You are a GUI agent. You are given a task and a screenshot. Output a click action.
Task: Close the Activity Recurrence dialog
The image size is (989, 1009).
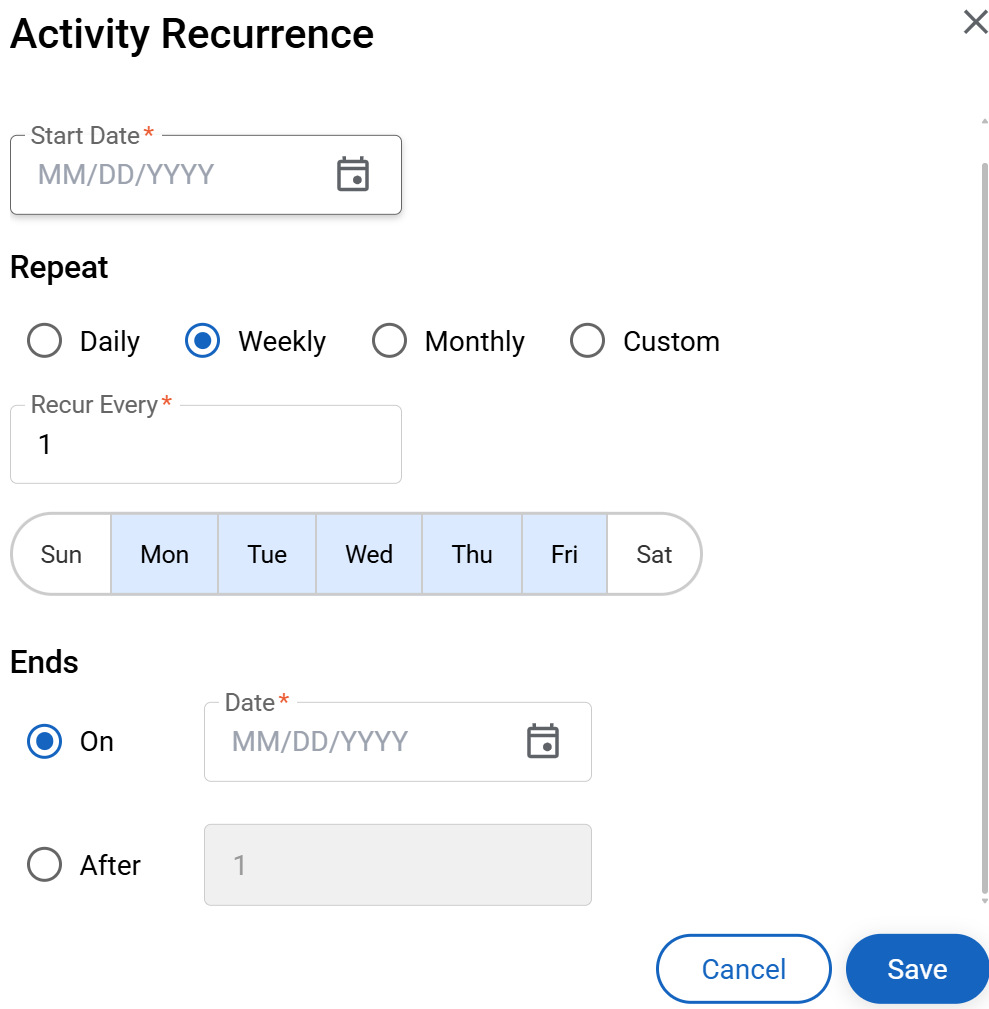pos(975,22)
